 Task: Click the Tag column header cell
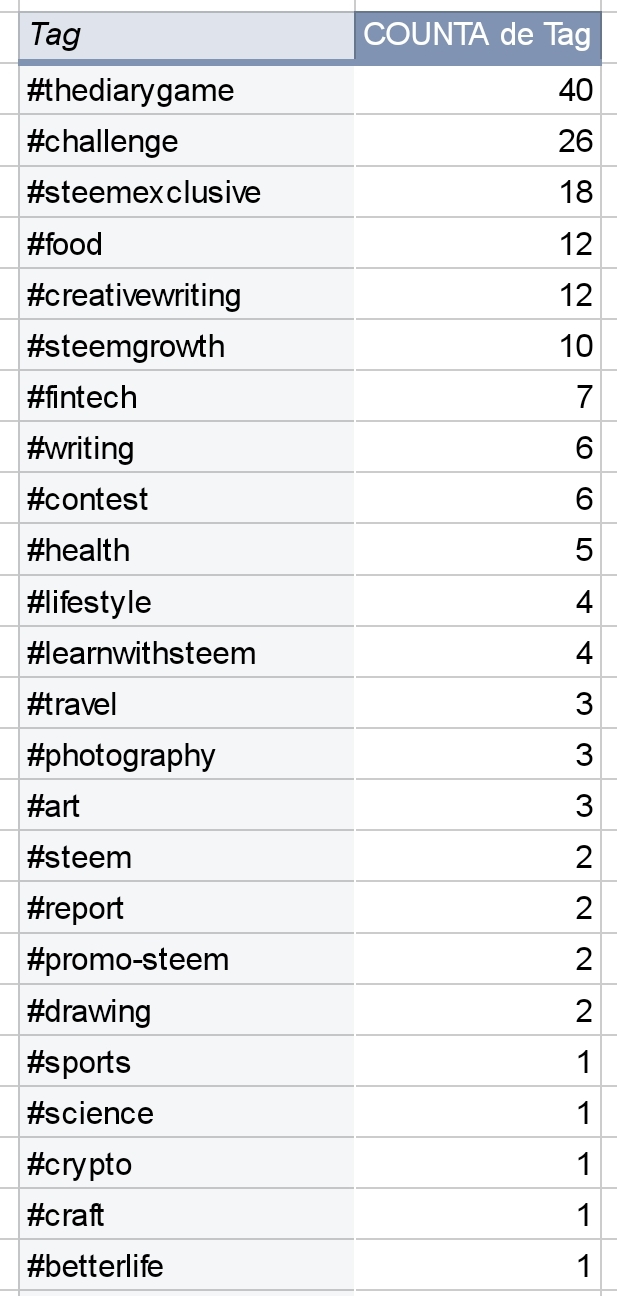[186, 36]
